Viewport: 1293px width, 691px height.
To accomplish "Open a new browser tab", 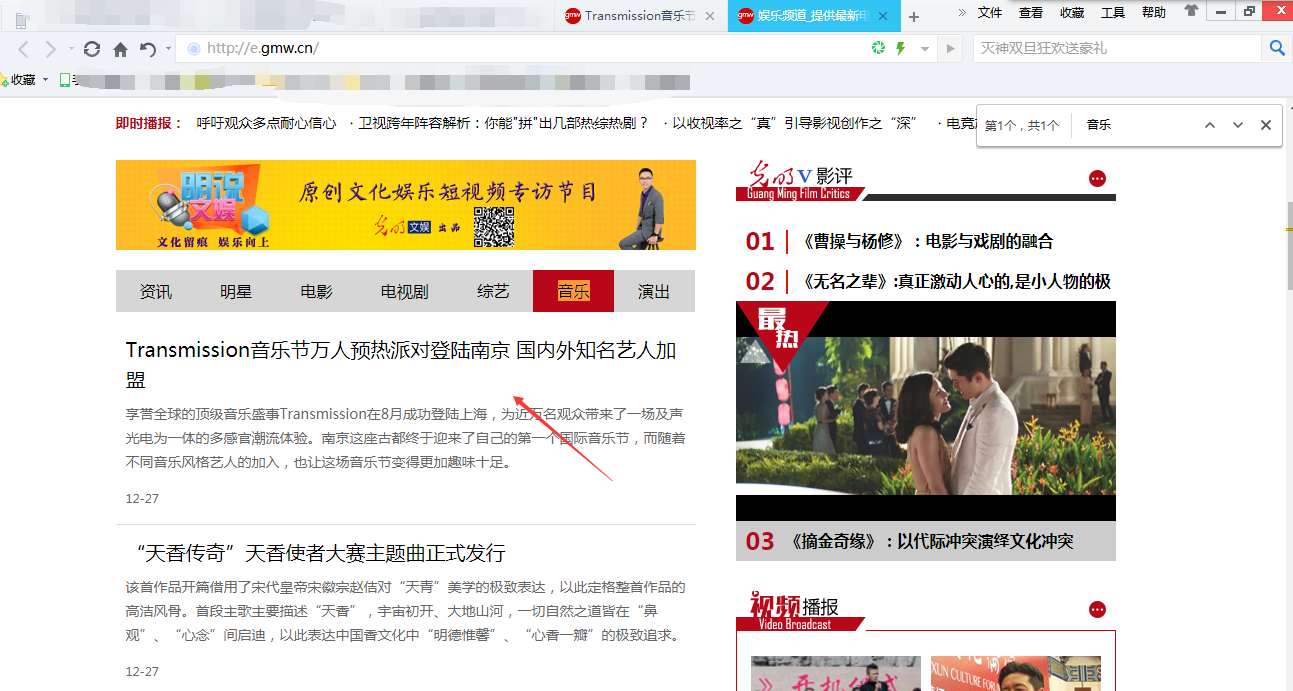I will (x=914, y=17).
